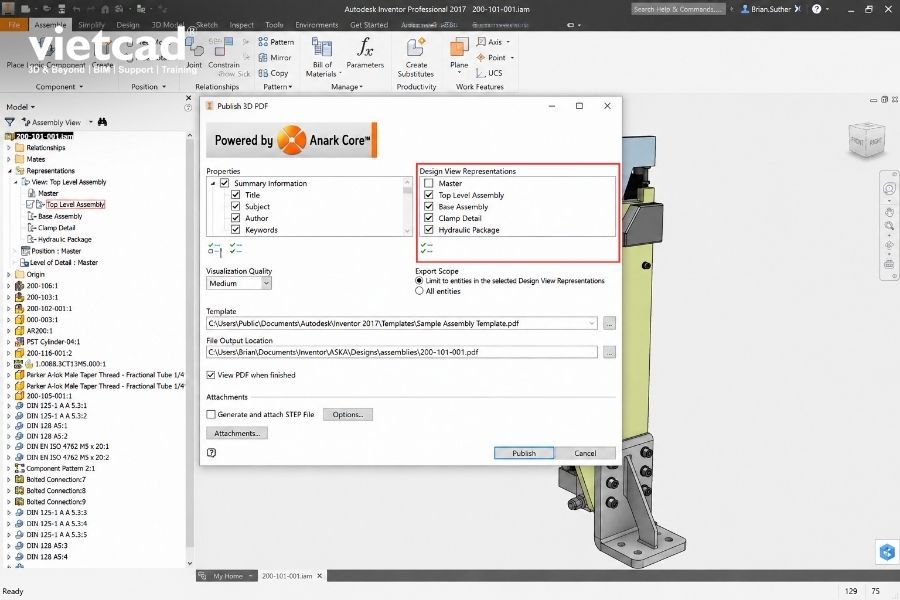Open help icon in Publish 3D PDF dialog
This screenshot has width=900, height=600.
211,452
